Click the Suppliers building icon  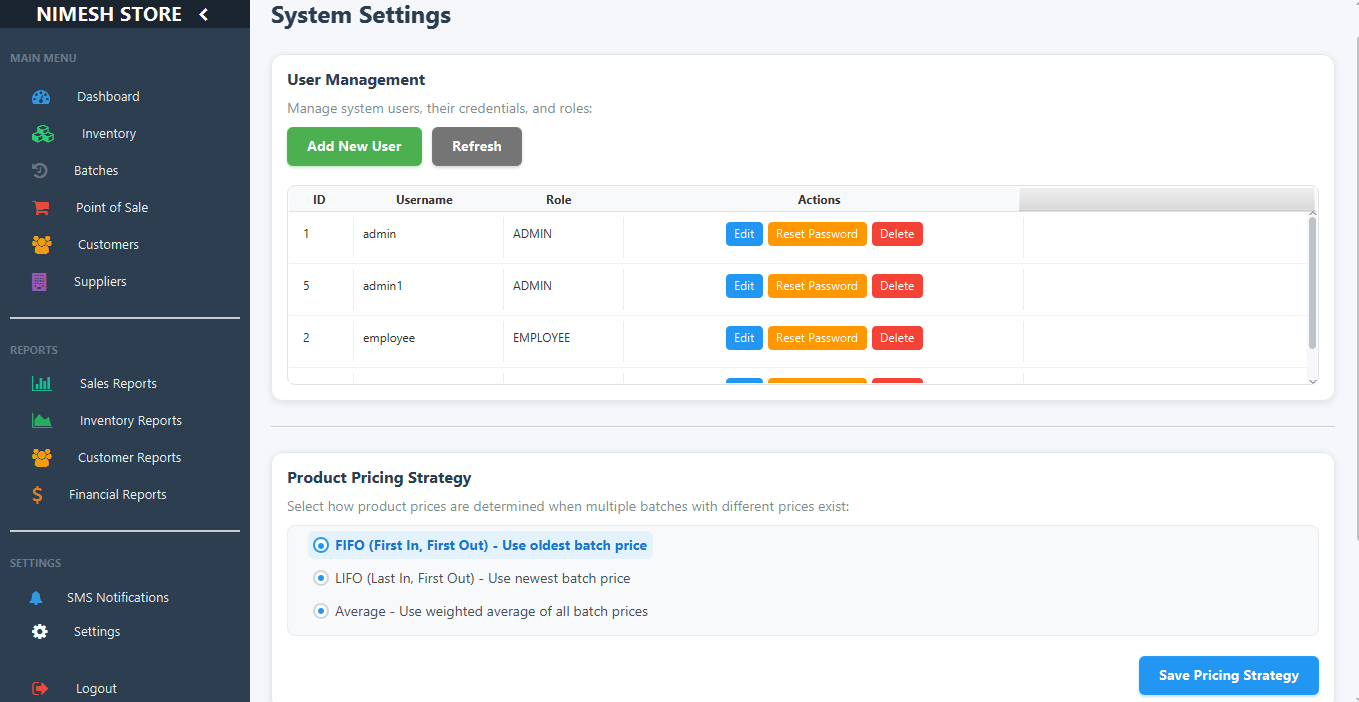[39, 282]
